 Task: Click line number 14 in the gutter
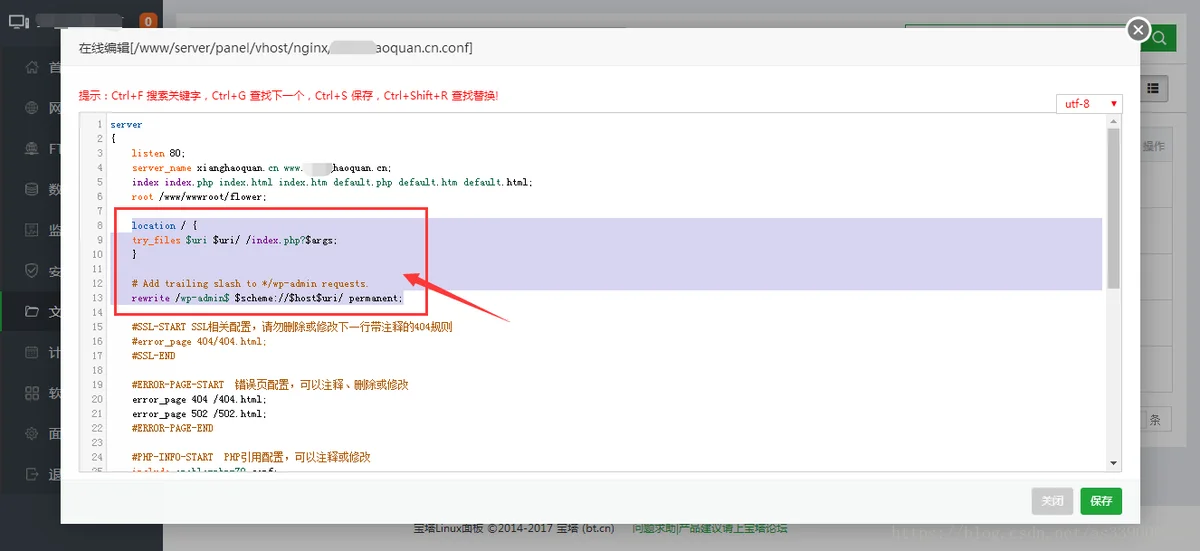point(98,313)
